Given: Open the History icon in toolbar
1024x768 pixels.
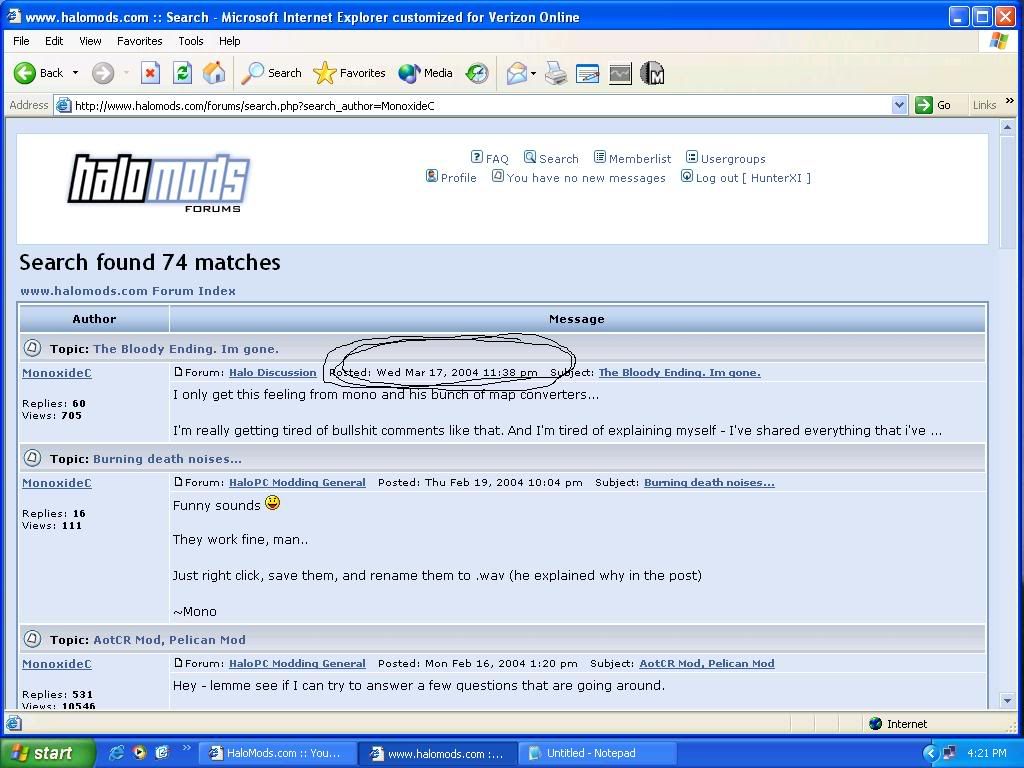Looking at the screenshot, I should coord(477,73).
